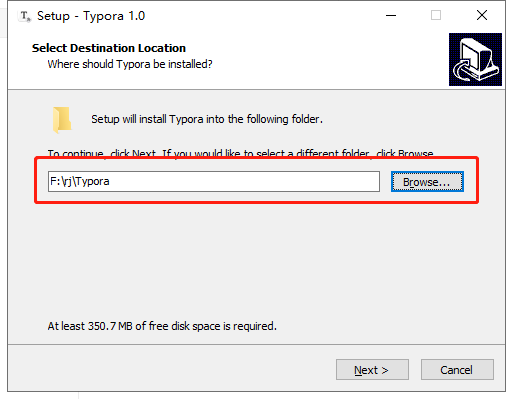The image size is (513, 399).
Task: Close the Typora setup wizard
Action: click(x=482, y=15)
